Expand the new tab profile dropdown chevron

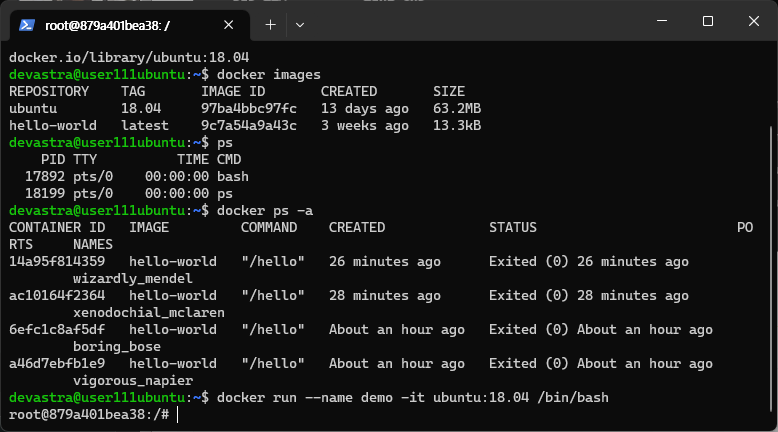coord(300,25)
